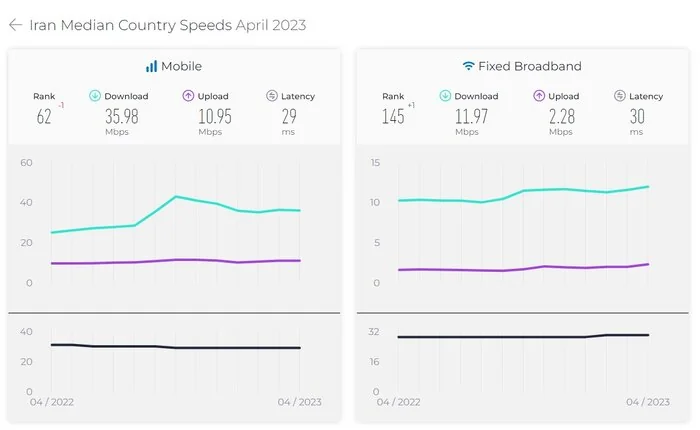Click the Mobile teal download line peak
Image resolution: width=700 pixels, height=430 pixels.
tap(176, 197)
